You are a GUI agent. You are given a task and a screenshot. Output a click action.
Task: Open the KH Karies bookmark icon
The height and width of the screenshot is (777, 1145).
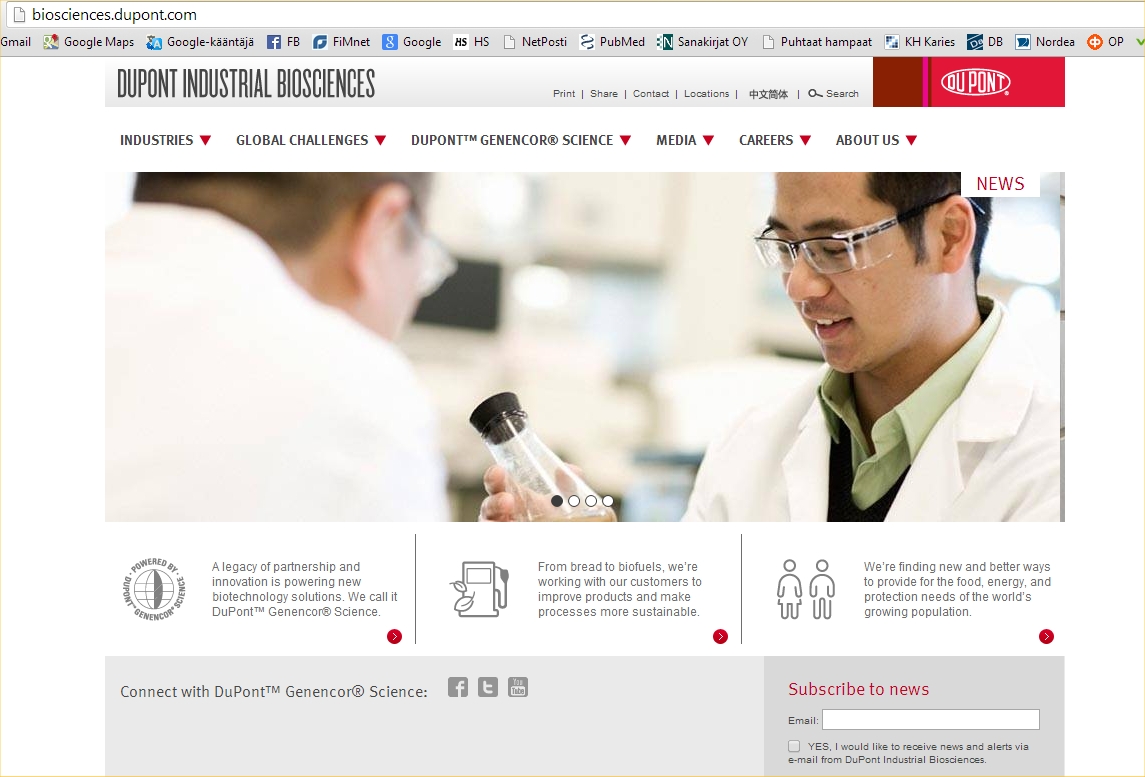[892, 42]
